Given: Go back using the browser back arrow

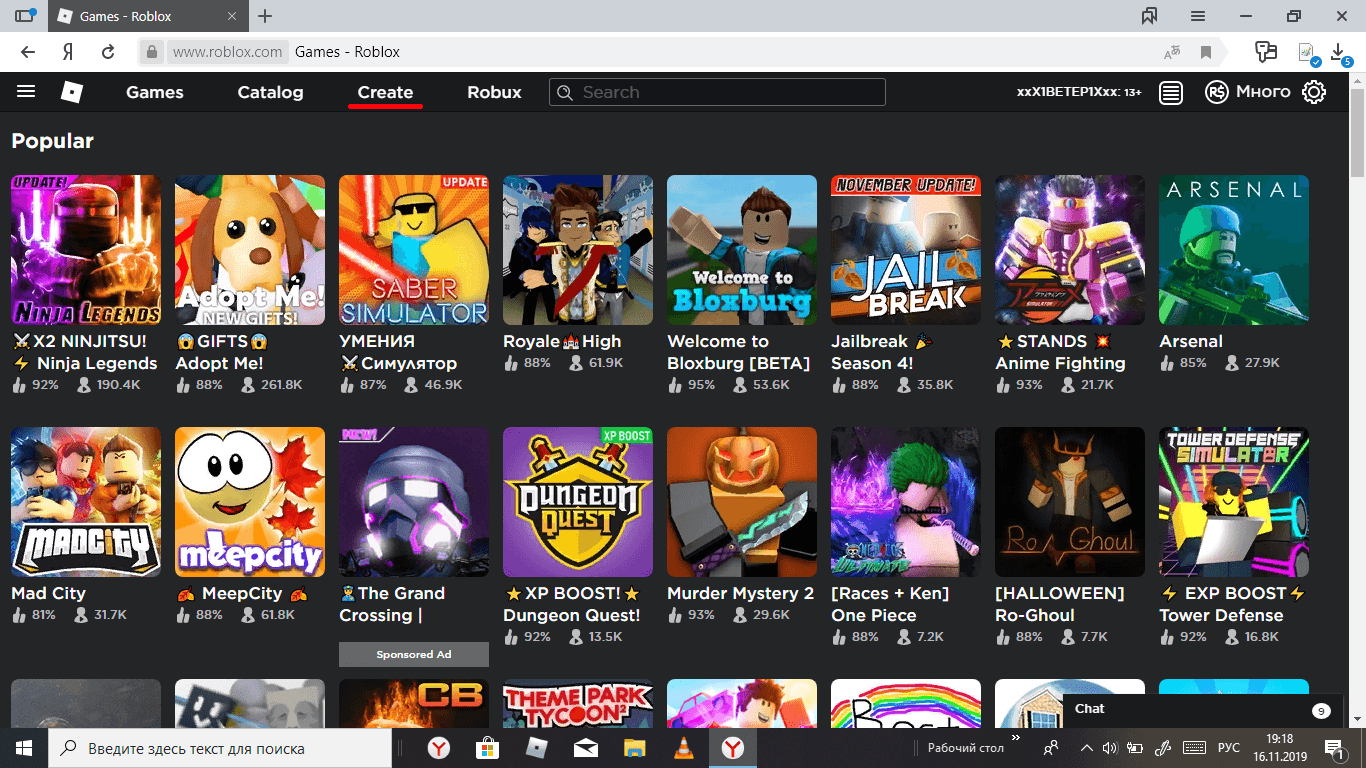Looking at the screenshot, I should pos(28,52).
